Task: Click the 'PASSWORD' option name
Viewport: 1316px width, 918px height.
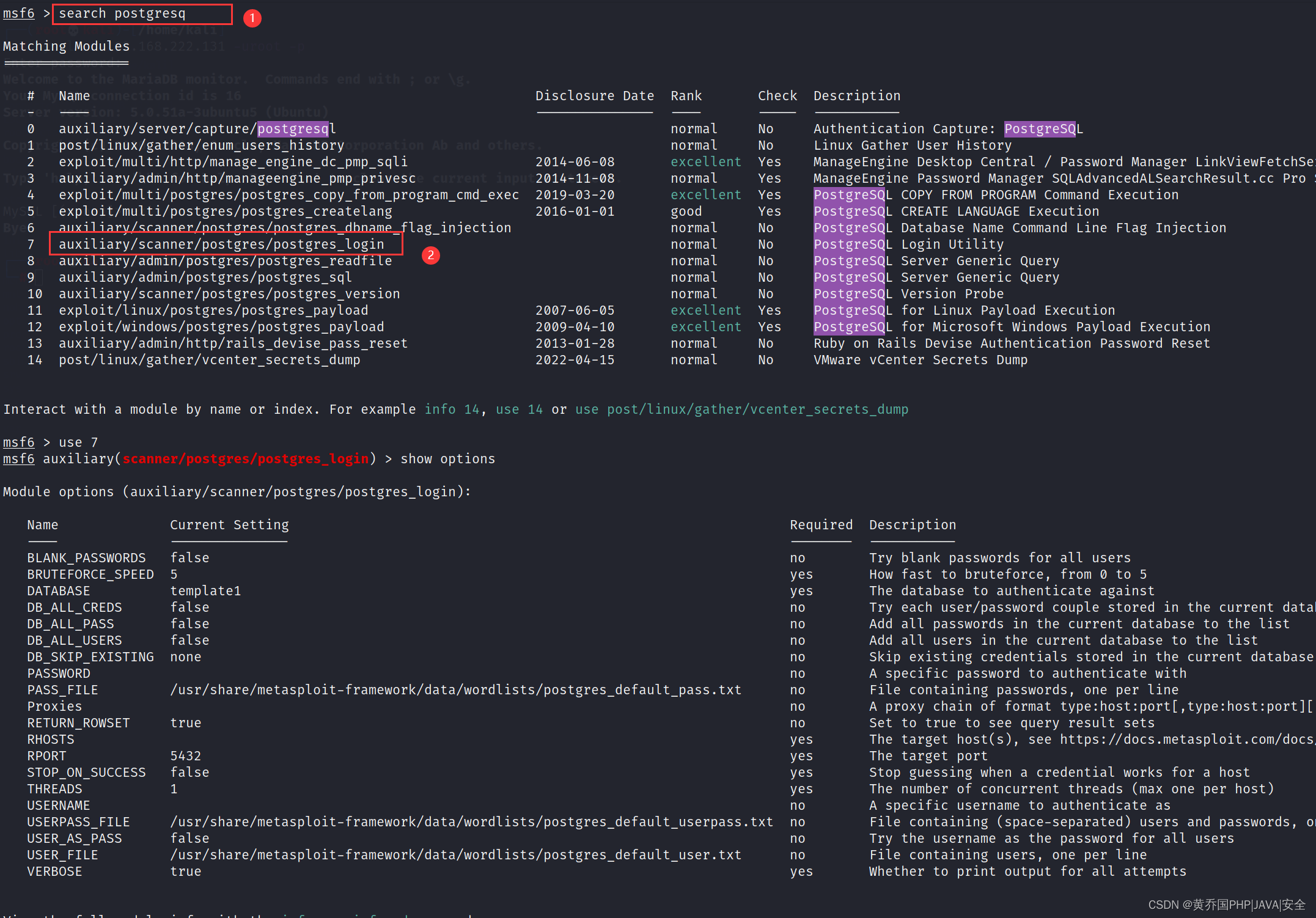Action: (59, 674)
